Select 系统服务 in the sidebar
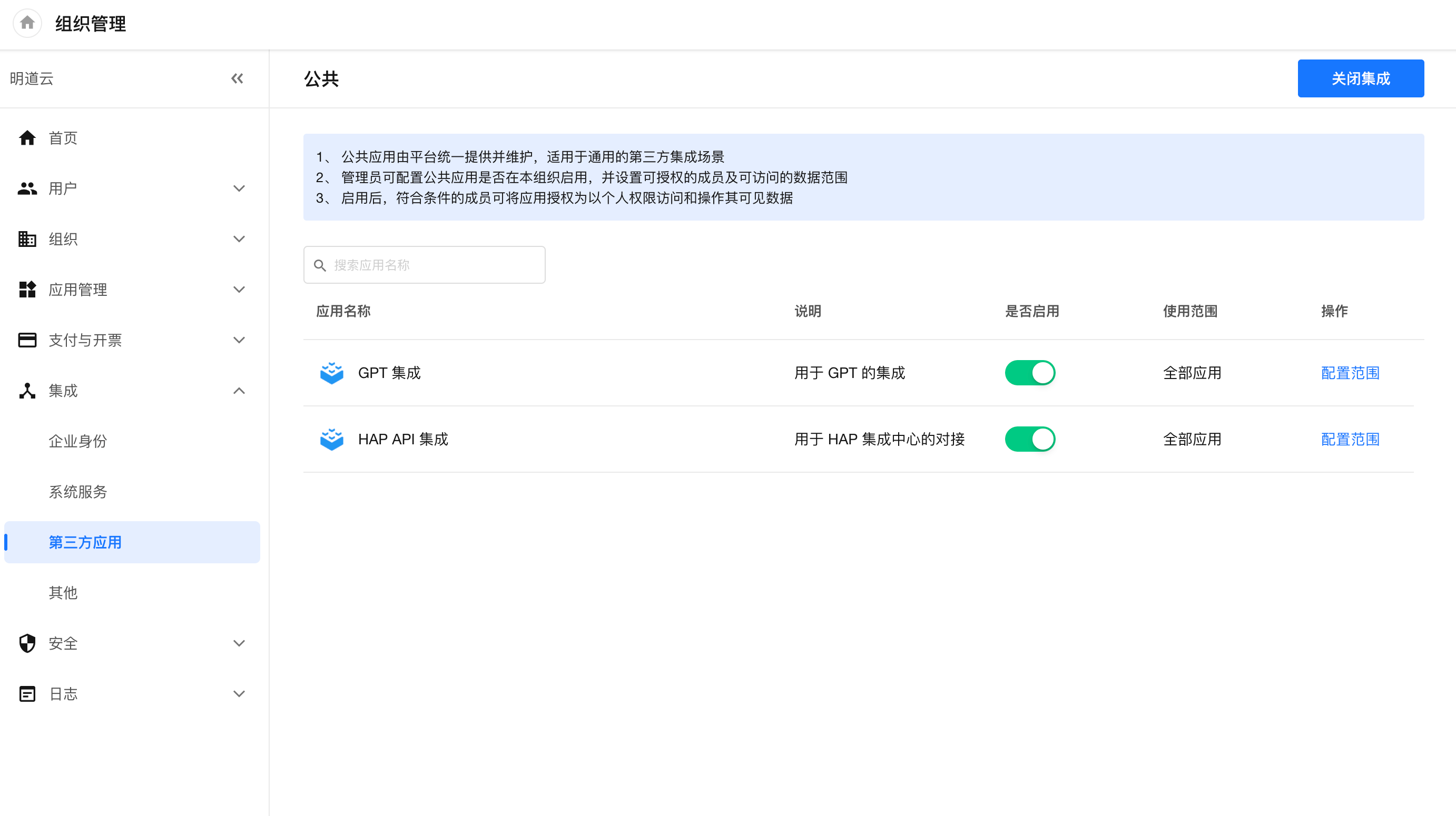 click(77, 491)
